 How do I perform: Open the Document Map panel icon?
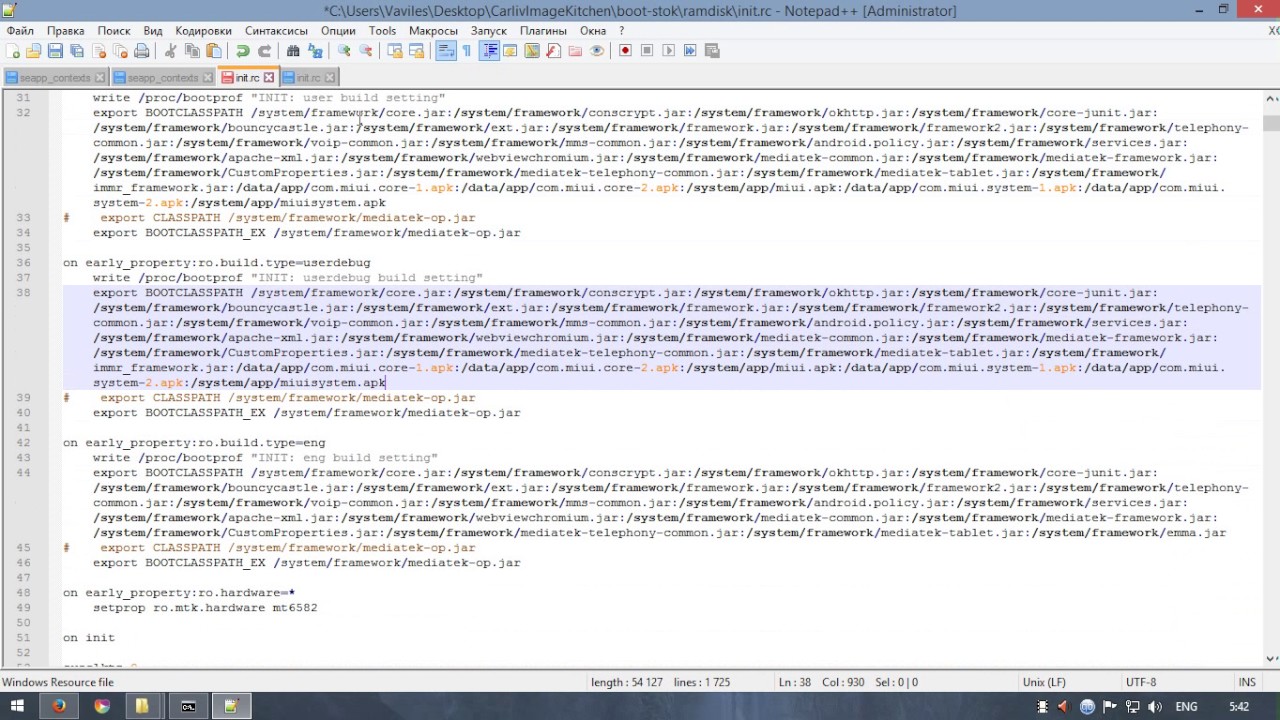click(x=532, y=51)
